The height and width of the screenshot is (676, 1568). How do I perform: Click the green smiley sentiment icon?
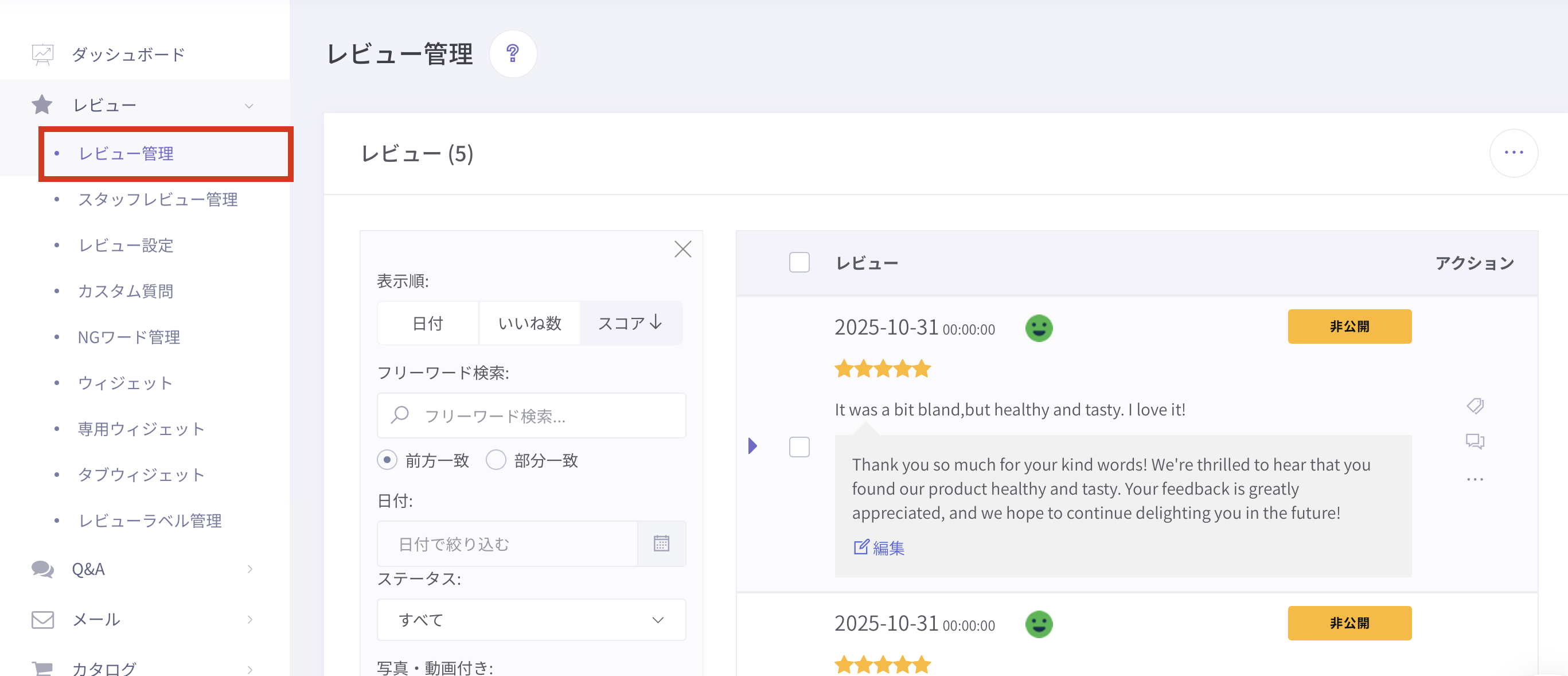coord(1039,328)
